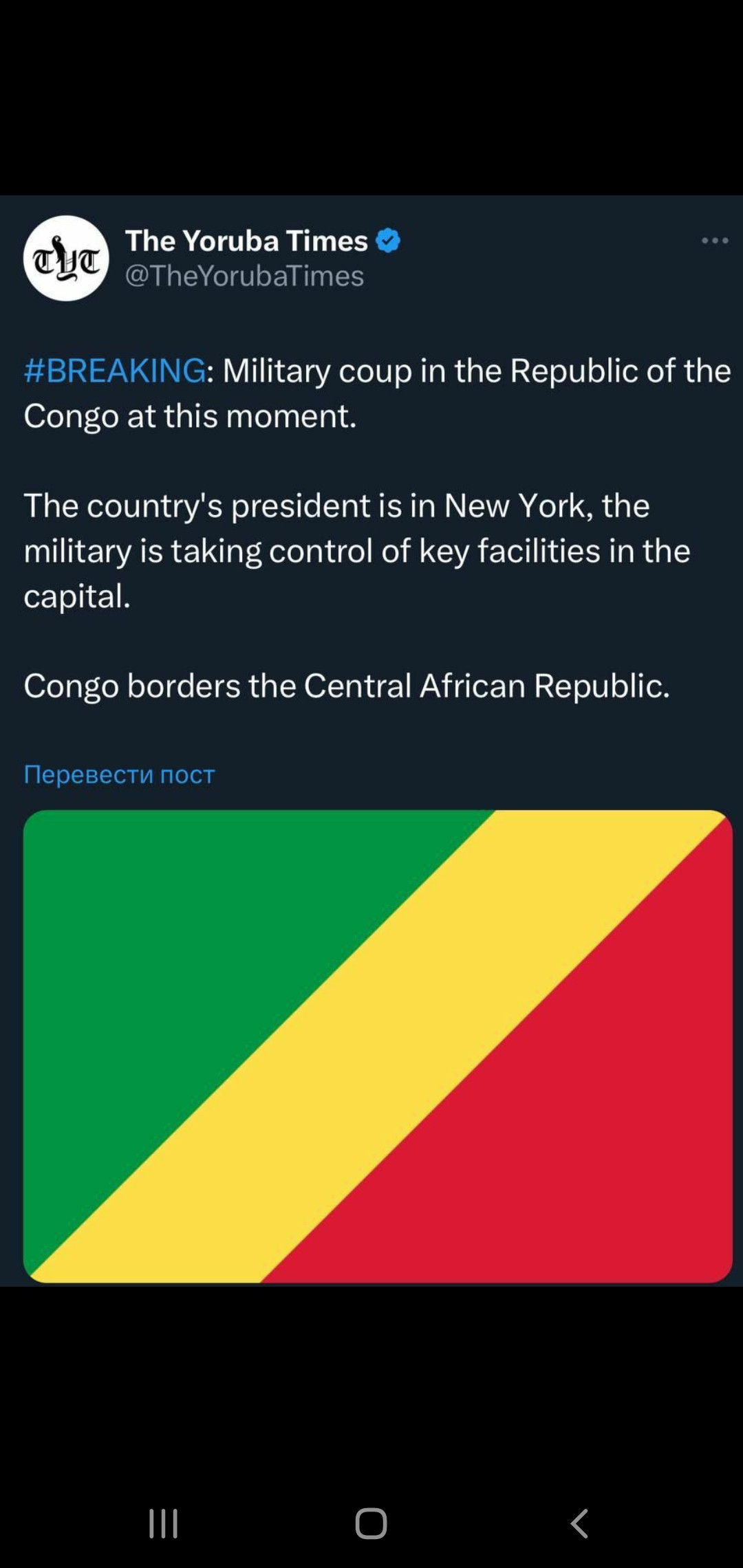Tap the Android back arrow
Viewport: 743px width, 1568px height.
(x=579, y=1523)
